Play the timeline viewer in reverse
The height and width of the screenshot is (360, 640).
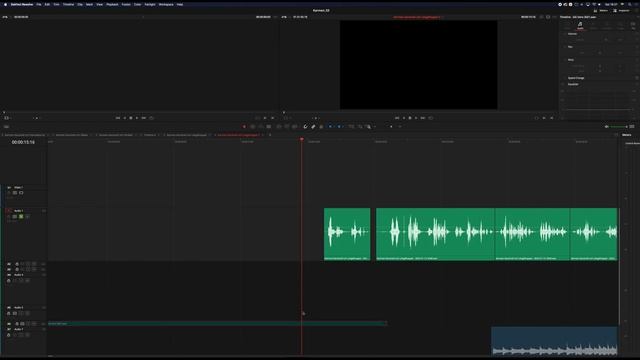tap(404, 118)
